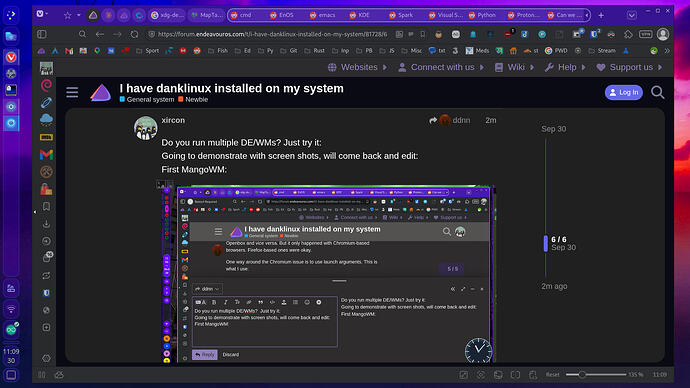690x388 pixels.
Task: Open the Rust bookmarks folder
Action: click(314, 51)
